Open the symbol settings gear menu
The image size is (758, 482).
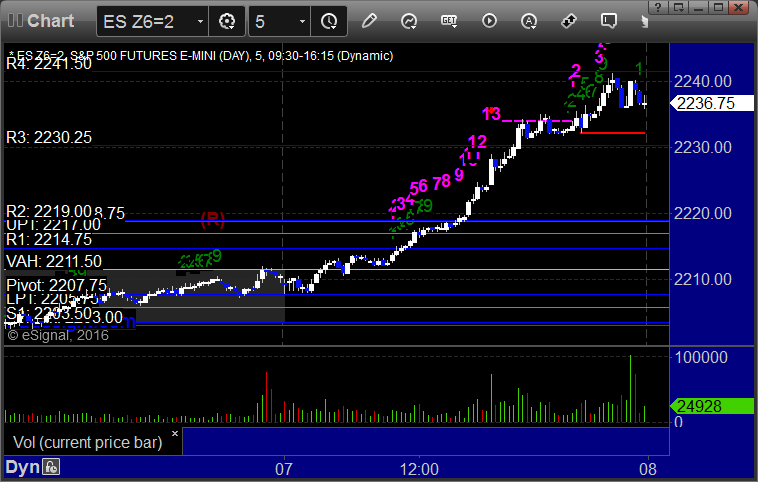coord(227,21)
